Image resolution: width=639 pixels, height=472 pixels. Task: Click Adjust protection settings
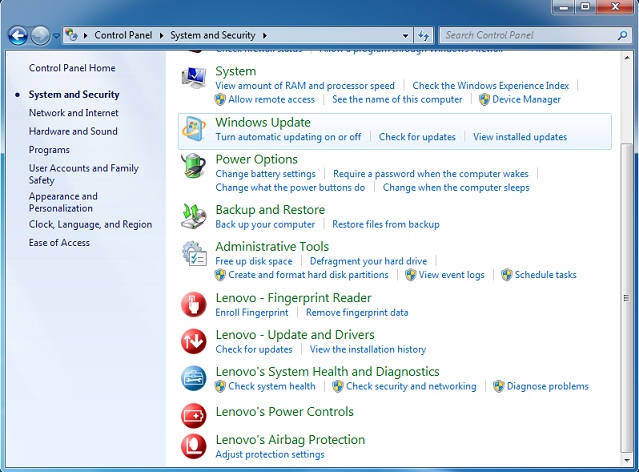pyautogui.click(x=270, y=454)
